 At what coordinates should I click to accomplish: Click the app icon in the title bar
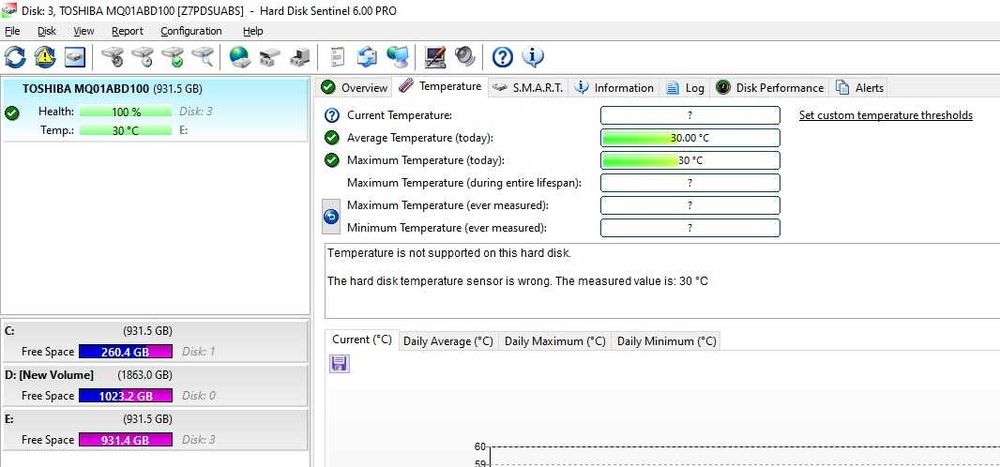(x=8, y=10)
